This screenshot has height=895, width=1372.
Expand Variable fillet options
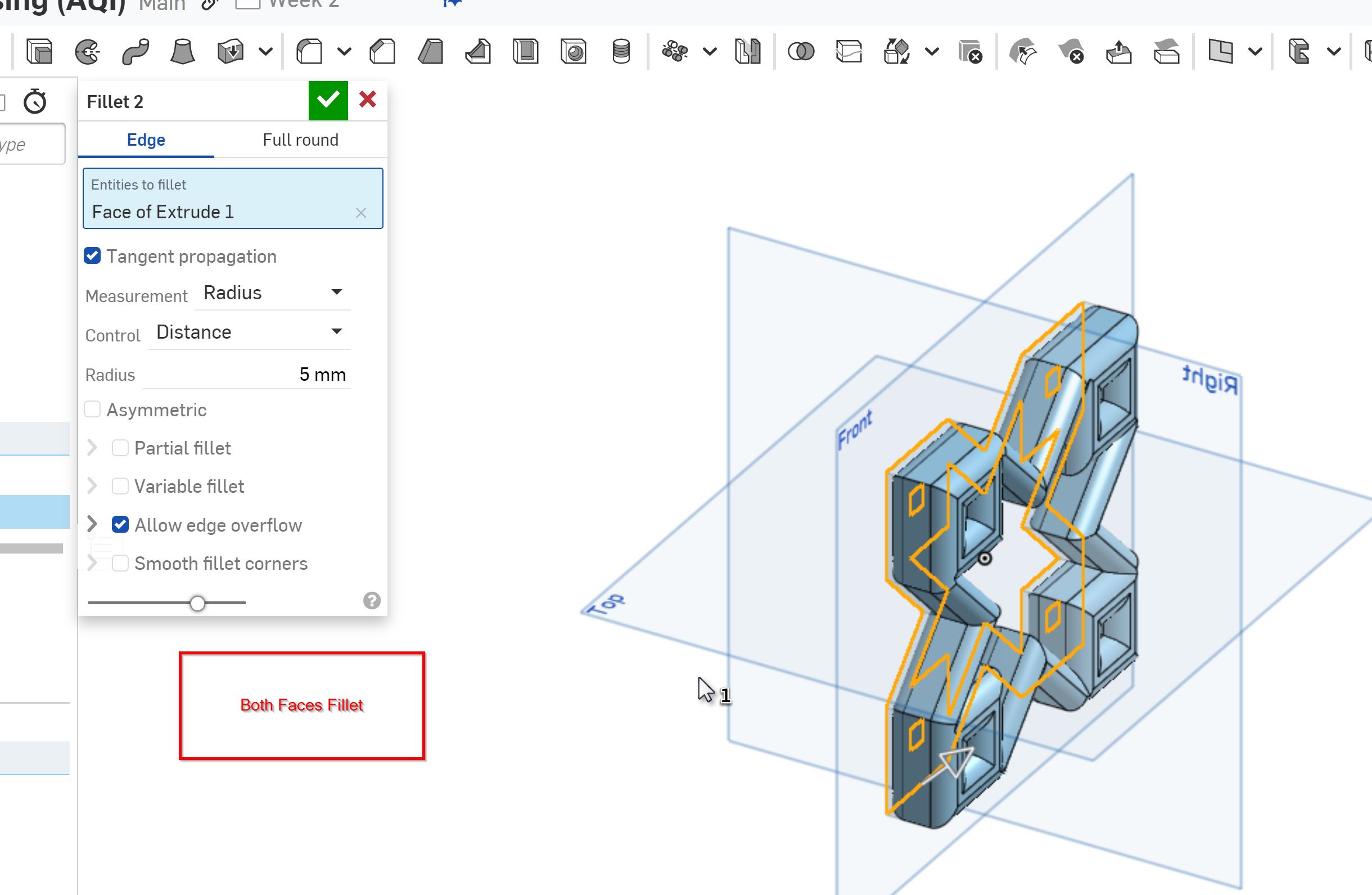(93, 487)
